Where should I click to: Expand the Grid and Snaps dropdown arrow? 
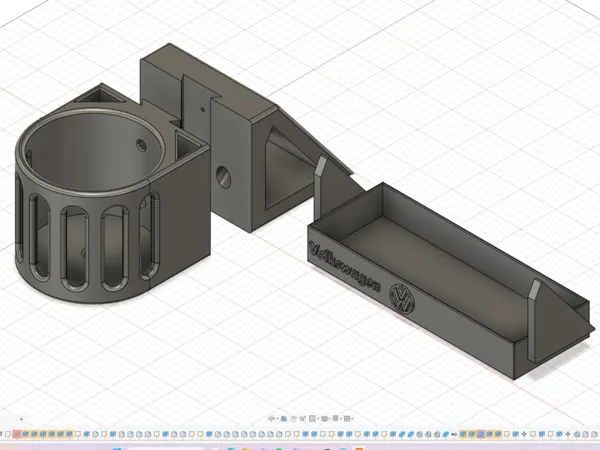(x=341, y=419)
